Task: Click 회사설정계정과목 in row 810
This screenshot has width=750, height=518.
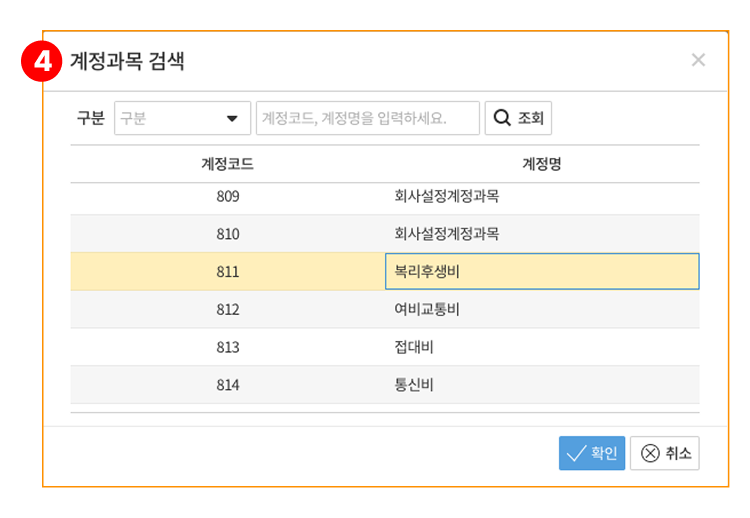Action: [447, 234]
